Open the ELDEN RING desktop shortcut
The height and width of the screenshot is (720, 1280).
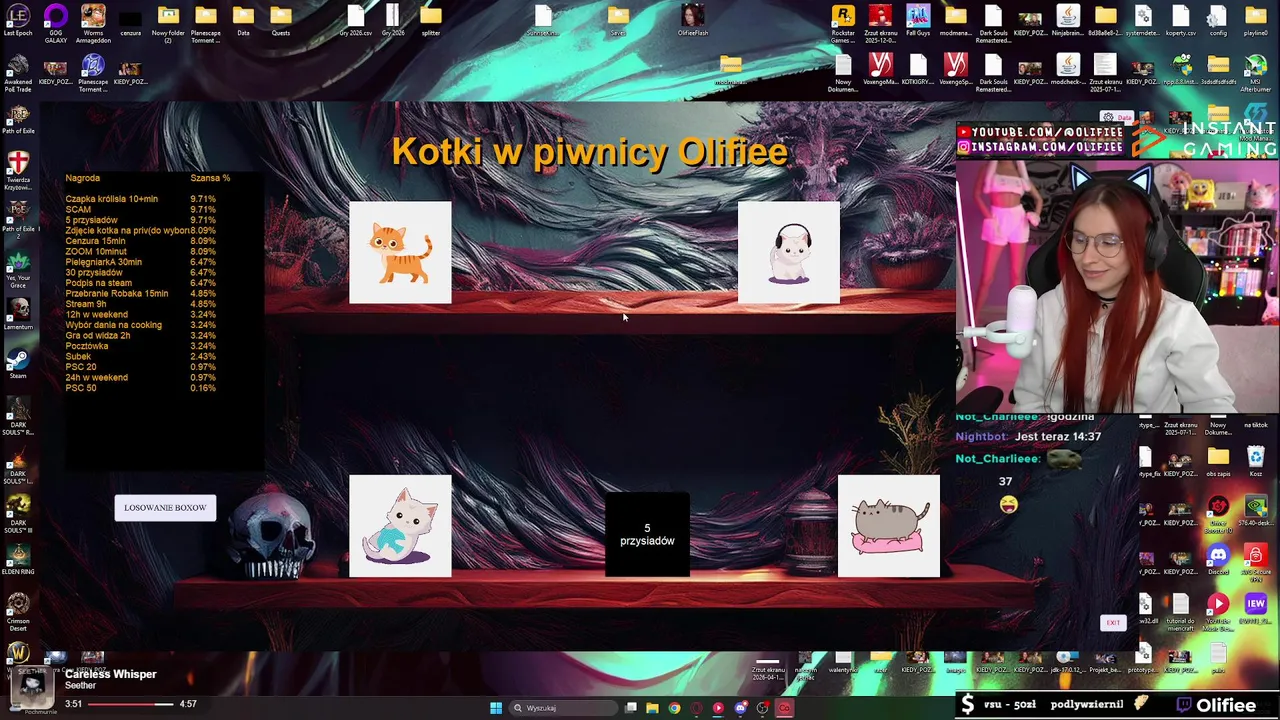coord(18,558)
